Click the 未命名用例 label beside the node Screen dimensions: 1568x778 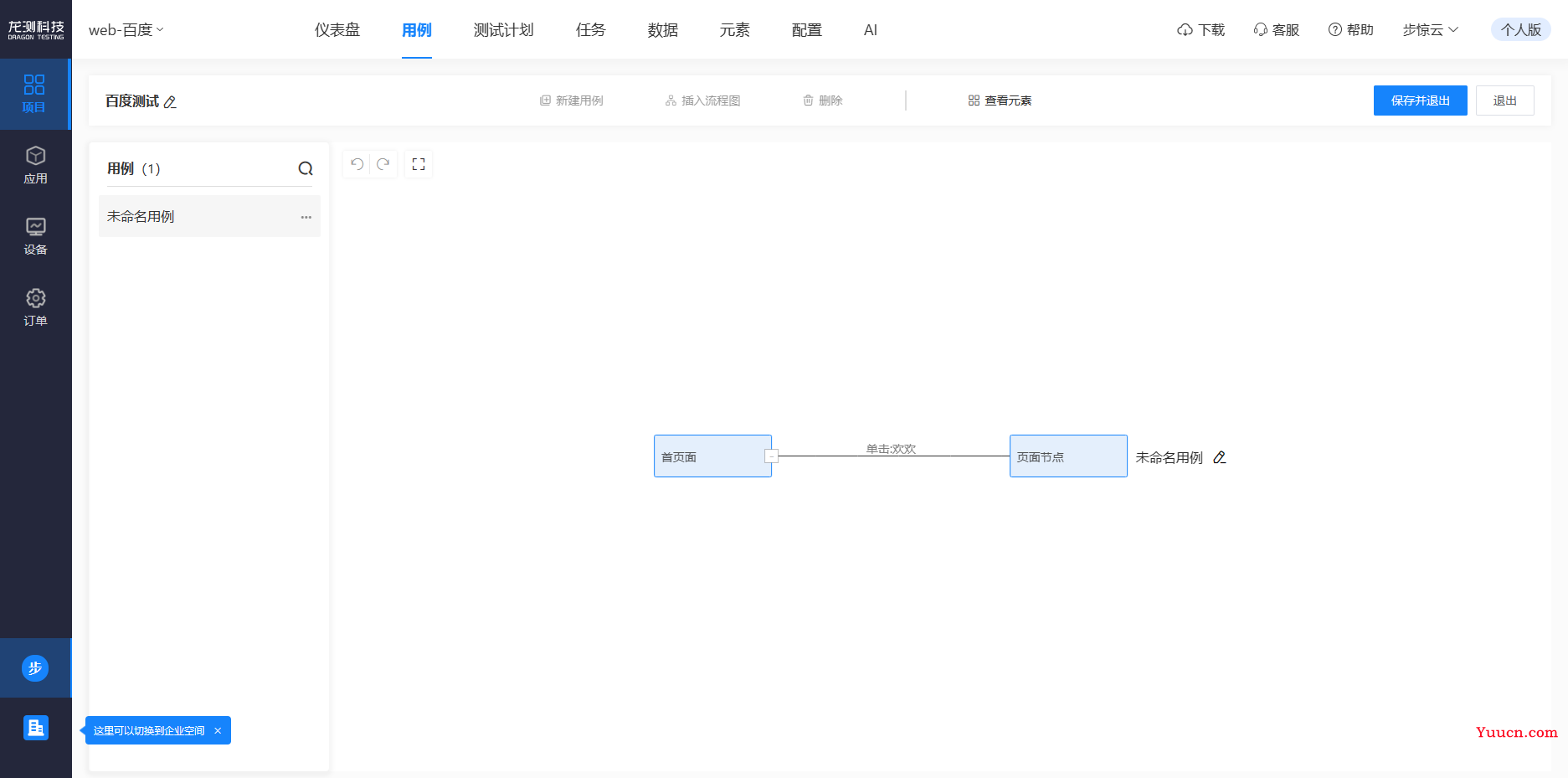click(x=1169, y=457)
